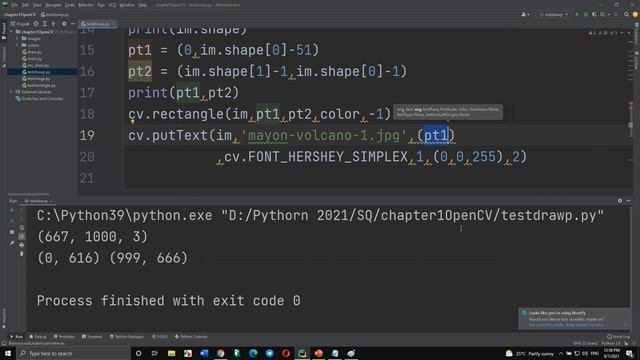Open the File menu
Image resolution: width=640 pixels, height=360 pixels.
[x=14, y=5]
